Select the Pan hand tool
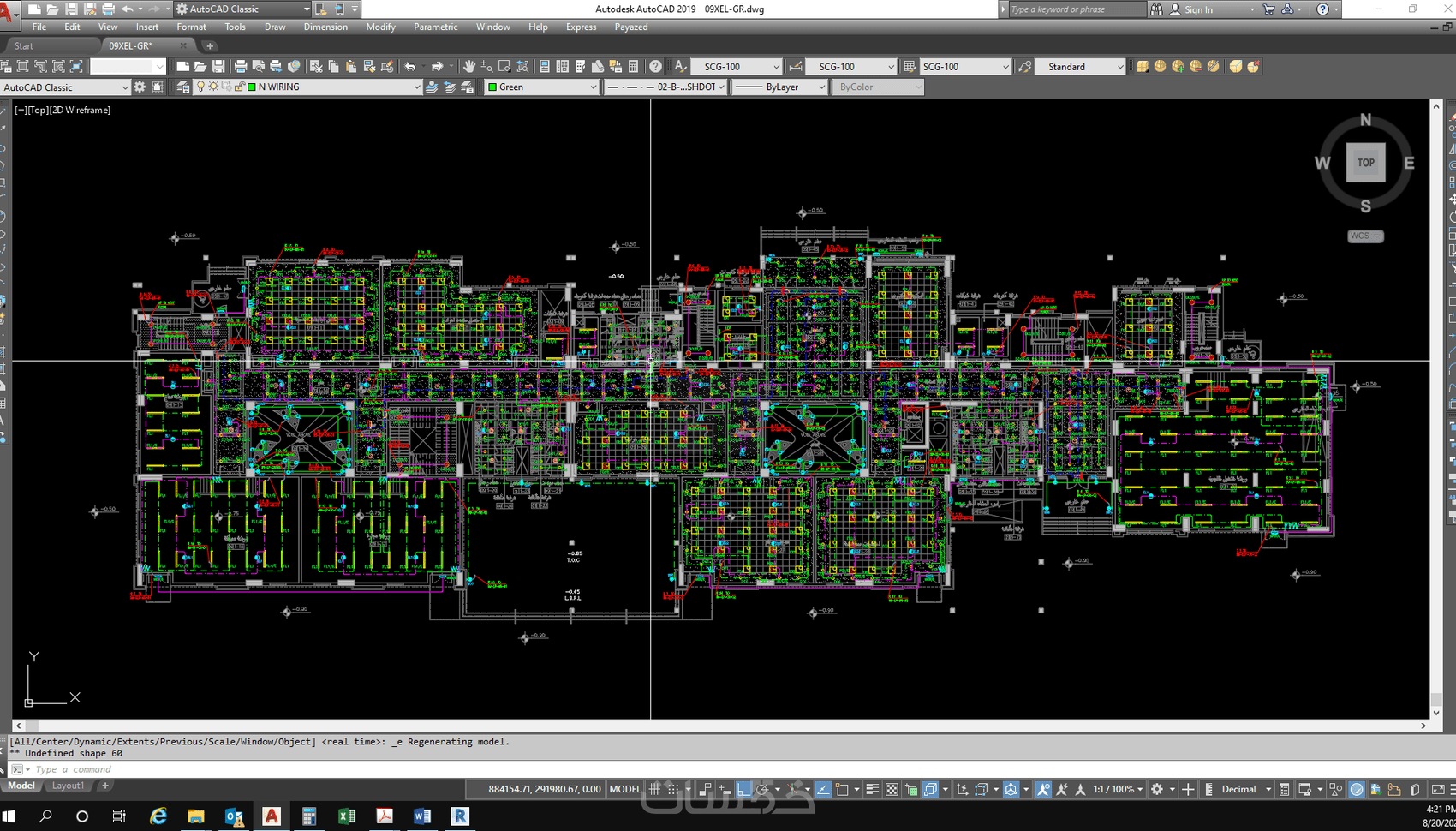1456x831 pixels. click(x=468, y=66)
